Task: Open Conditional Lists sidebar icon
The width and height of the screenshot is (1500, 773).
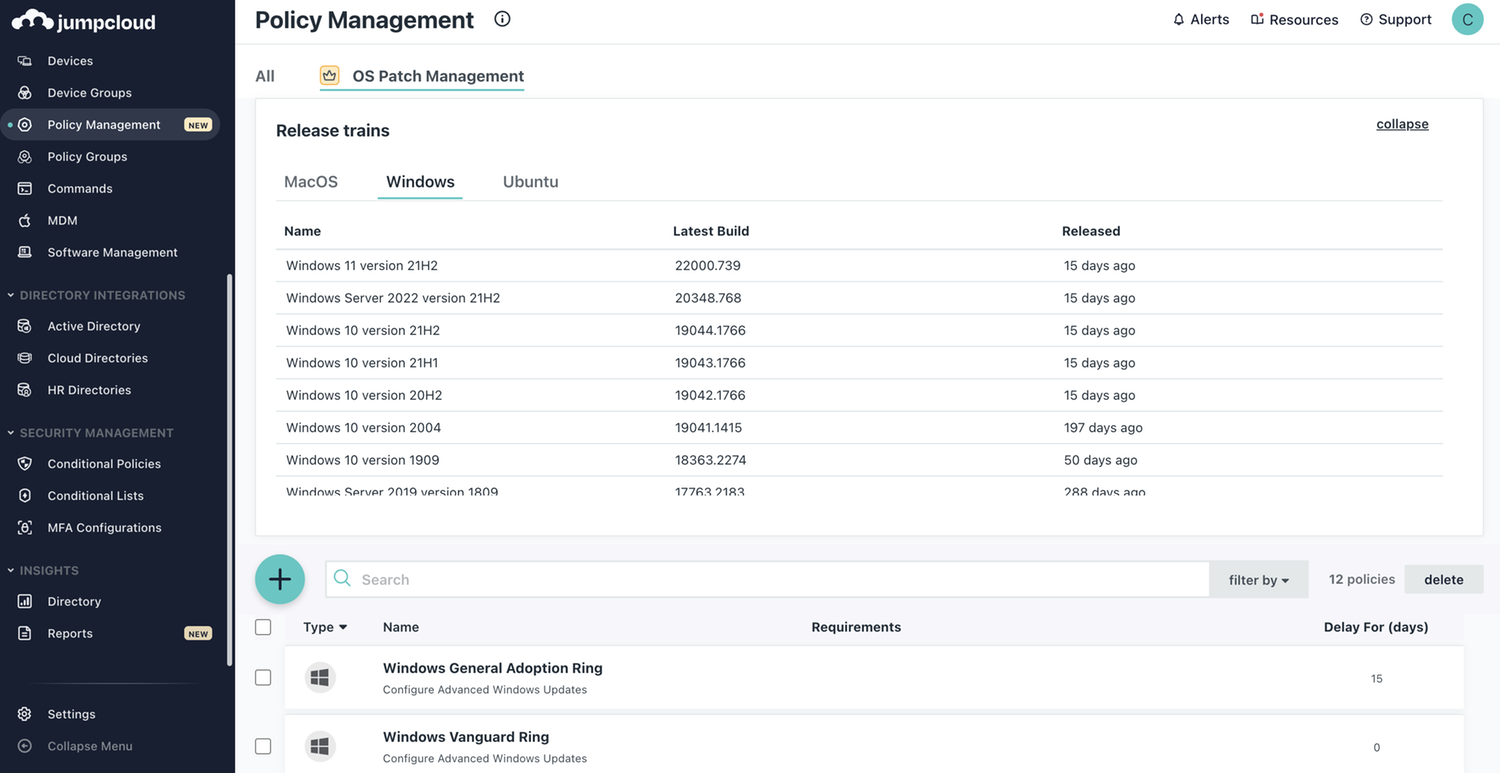Action: [25, 496]
